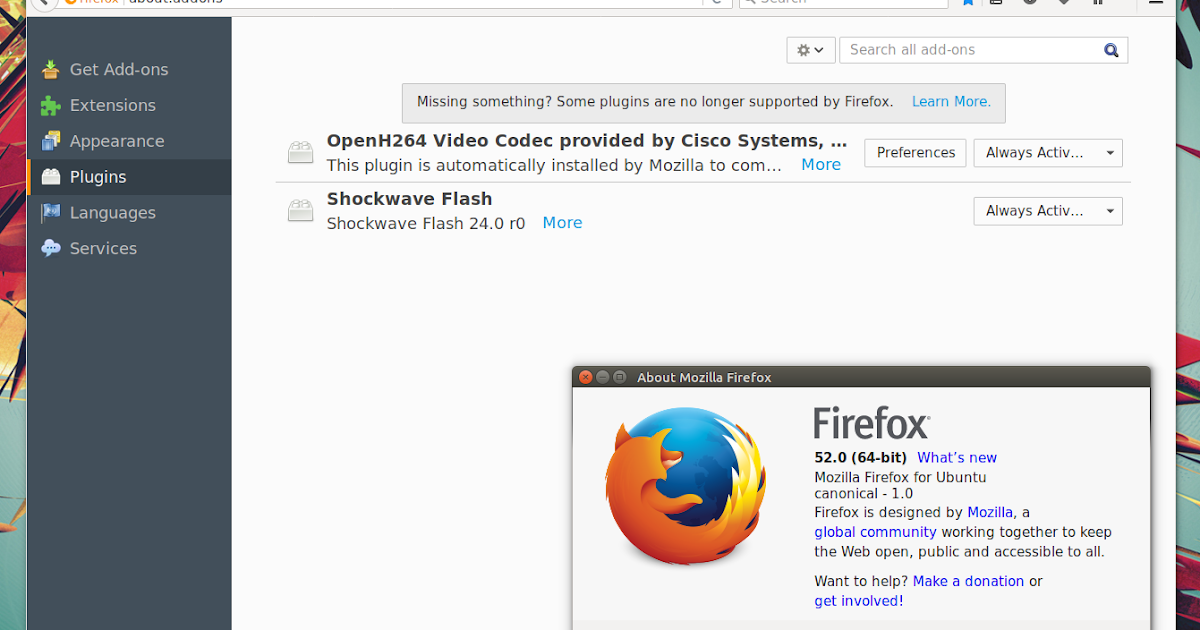Image resolution: width=1200 pixels, height=630 pixels.
Task: Click the Languages flag icon
Action: (x=50, y=213)
